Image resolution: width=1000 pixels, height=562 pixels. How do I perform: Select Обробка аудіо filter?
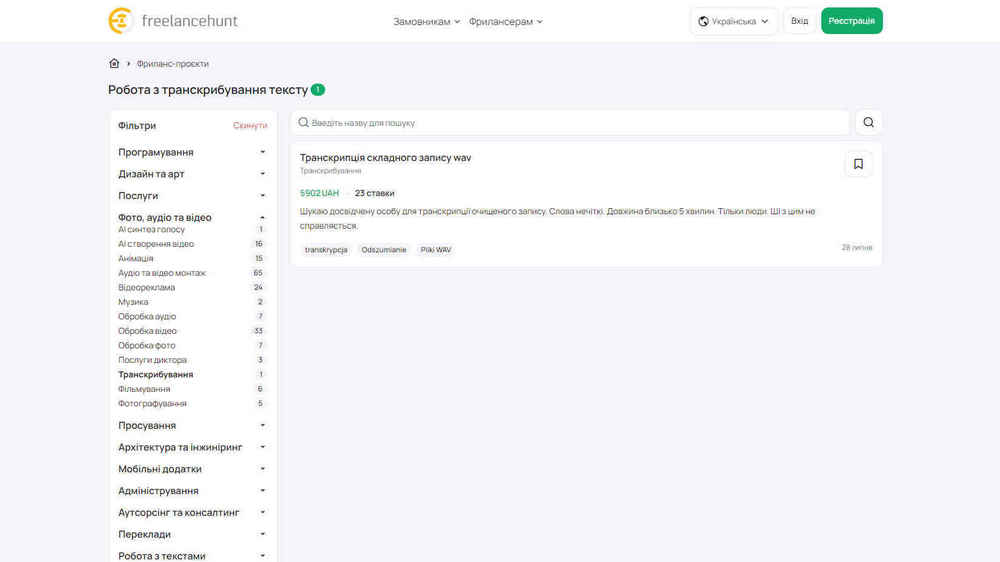pyautogui.click(x=147, y=316)
